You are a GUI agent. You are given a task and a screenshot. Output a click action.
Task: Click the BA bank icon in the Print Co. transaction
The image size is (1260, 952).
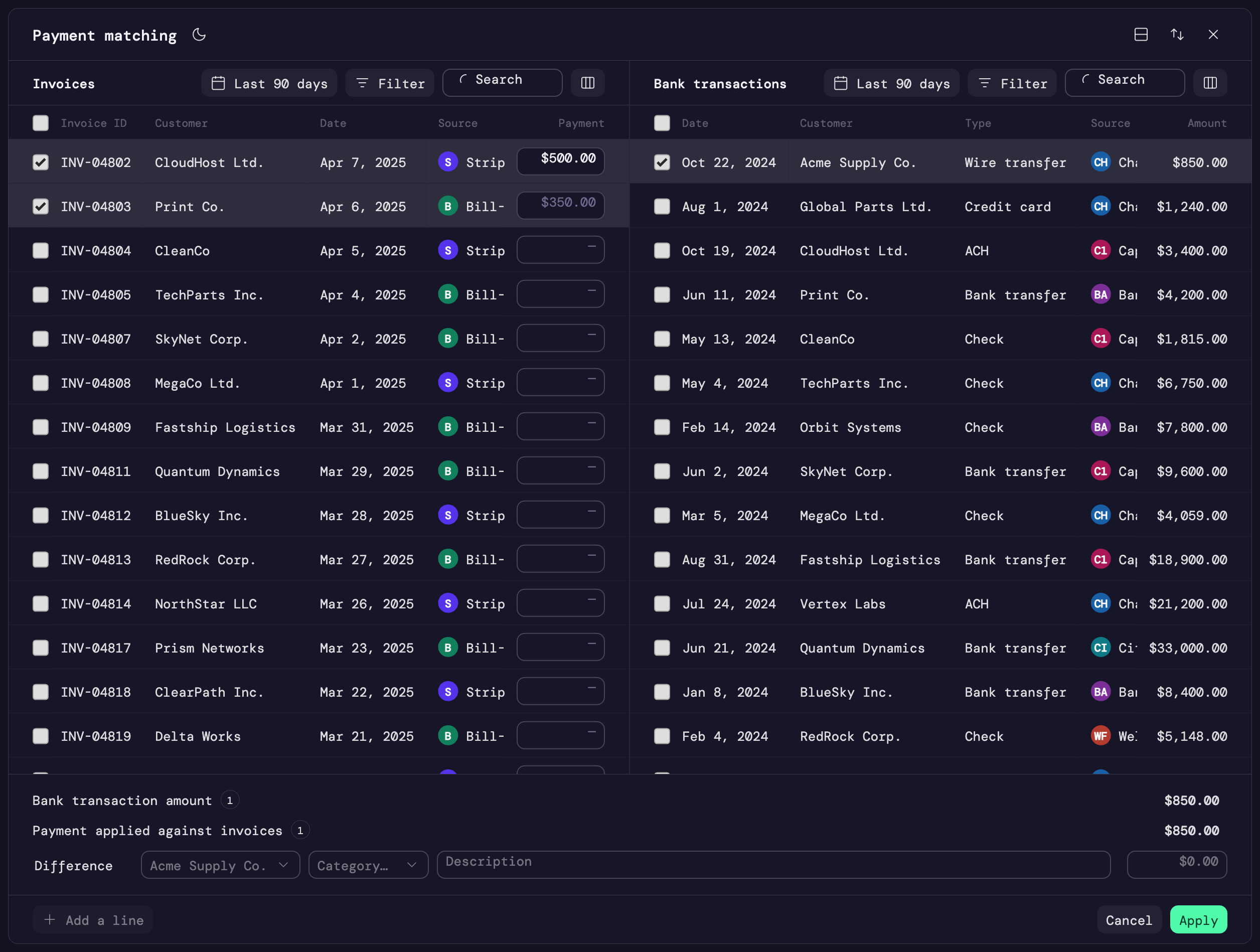click(x=1100, y=294)
